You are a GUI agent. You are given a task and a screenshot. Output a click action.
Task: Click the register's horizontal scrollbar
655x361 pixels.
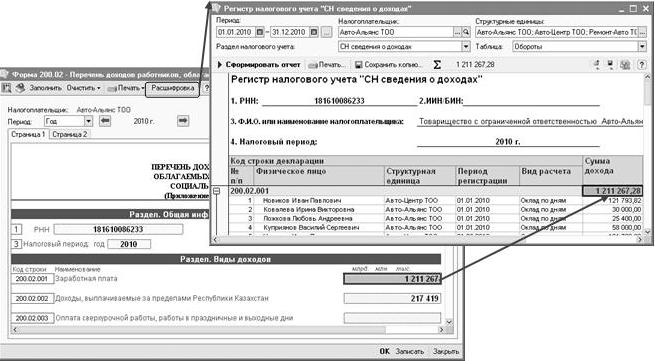(x=428, y=240)
